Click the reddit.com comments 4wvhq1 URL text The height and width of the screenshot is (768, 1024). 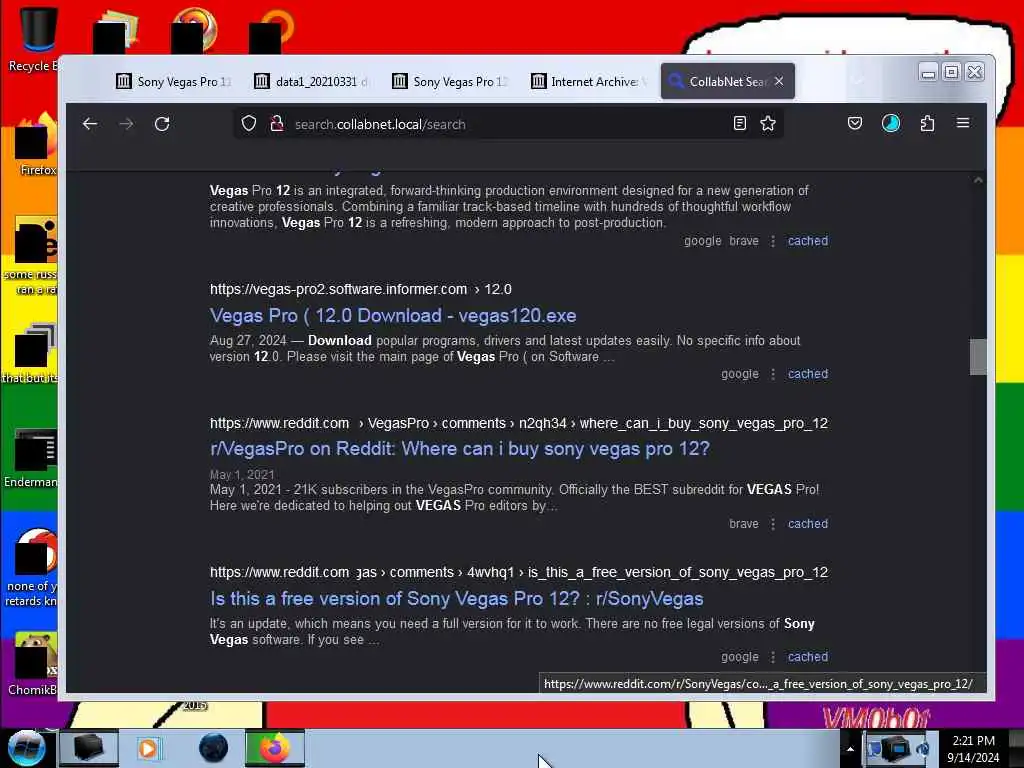tap(519, 572)
